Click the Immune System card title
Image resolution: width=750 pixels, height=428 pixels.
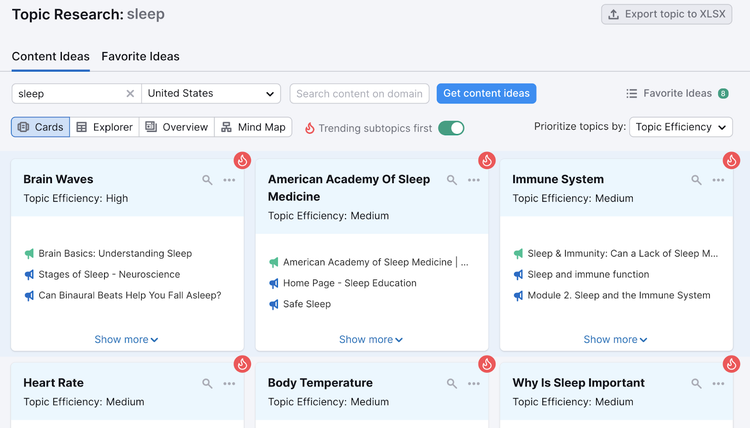(x=558, y=179)
